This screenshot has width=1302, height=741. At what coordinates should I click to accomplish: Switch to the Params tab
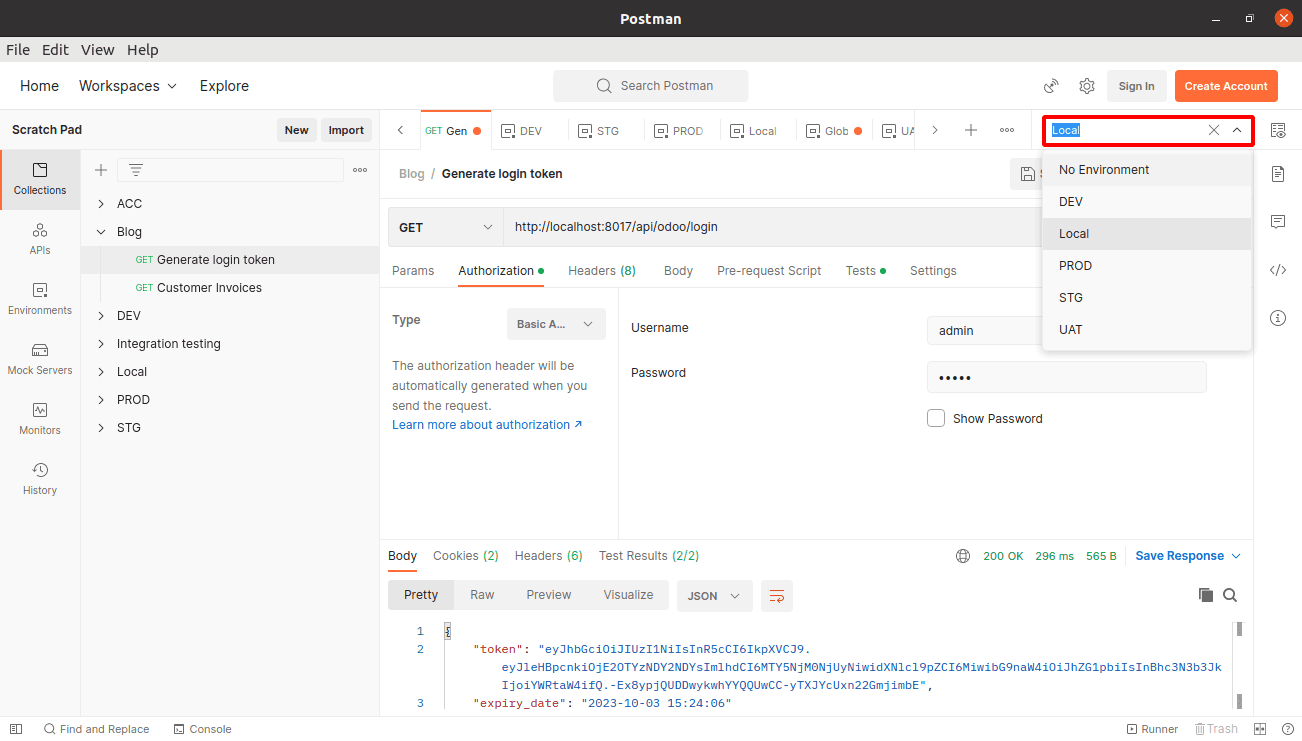[413, 271]
